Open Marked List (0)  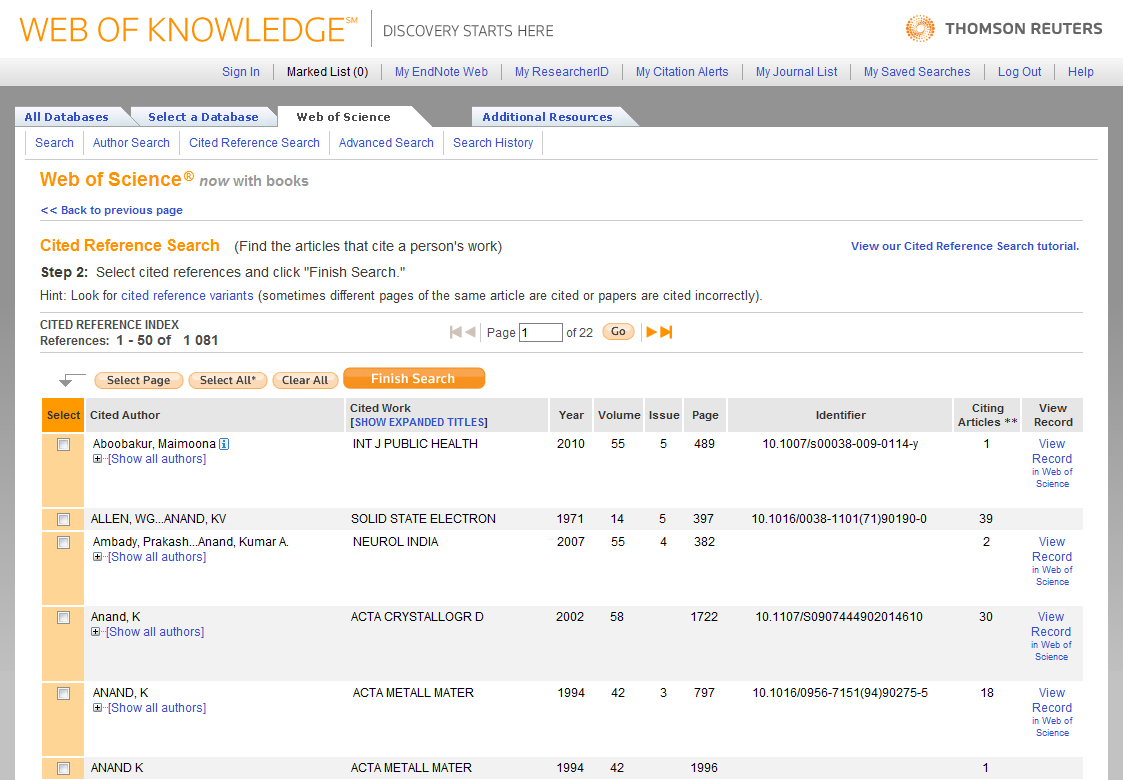pyautogui.click(x=327, y=72)
